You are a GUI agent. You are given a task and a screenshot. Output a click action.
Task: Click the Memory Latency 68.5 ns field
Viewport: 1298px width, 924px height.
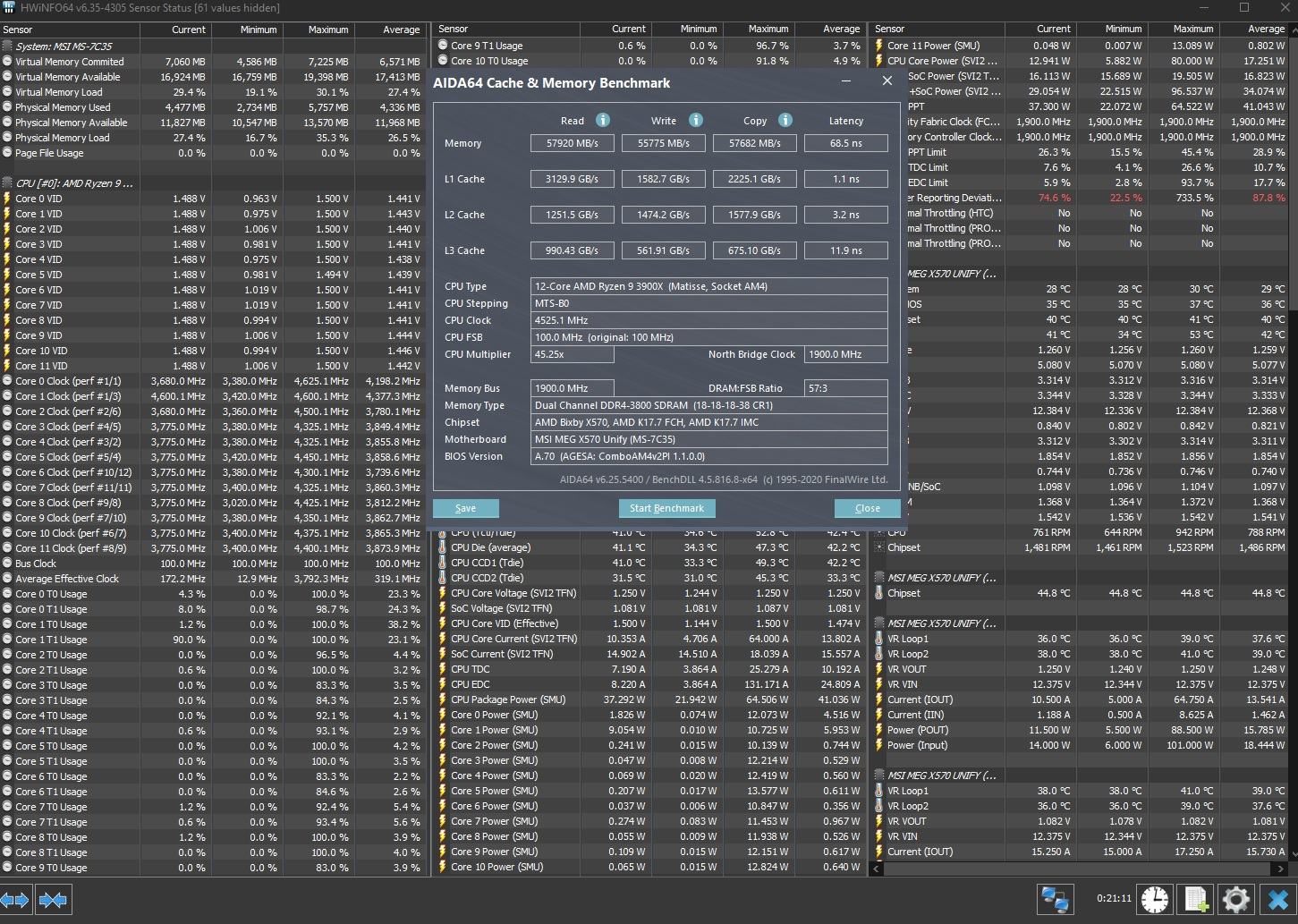(x=845, y=143)
